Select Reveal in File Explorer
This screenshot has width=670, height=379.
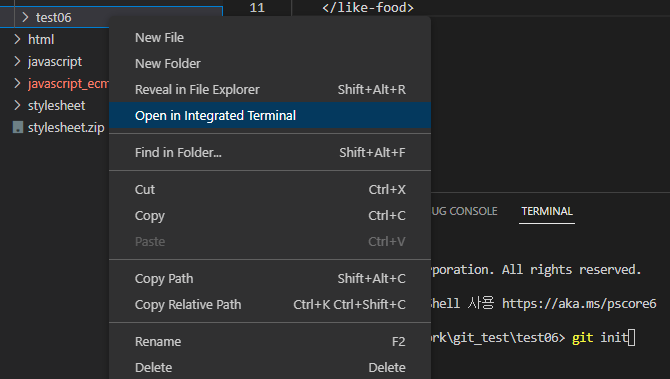pos(270,90)
